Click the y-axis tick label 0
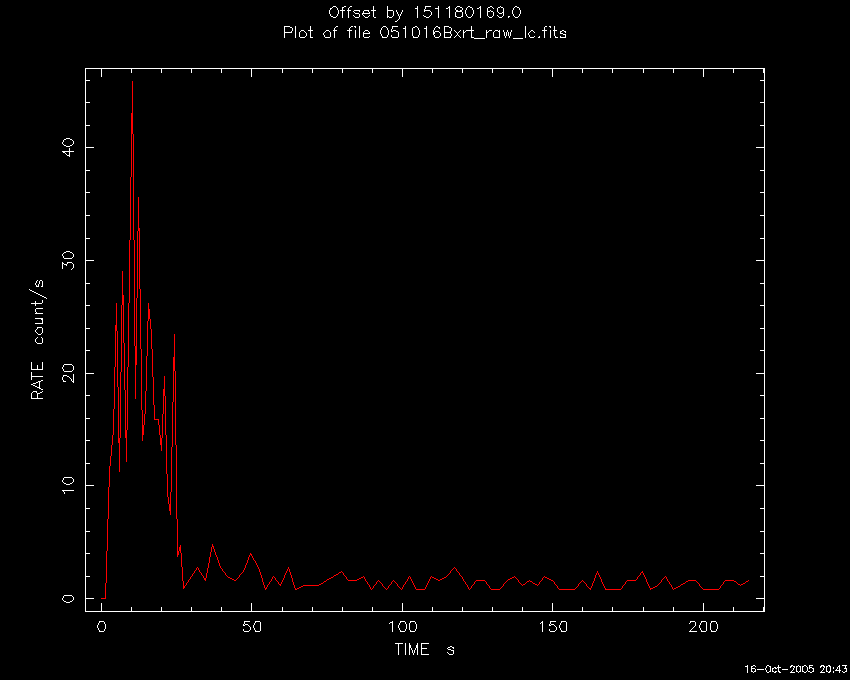Viewport: 850px width, 680px height. tap(69, 598)
